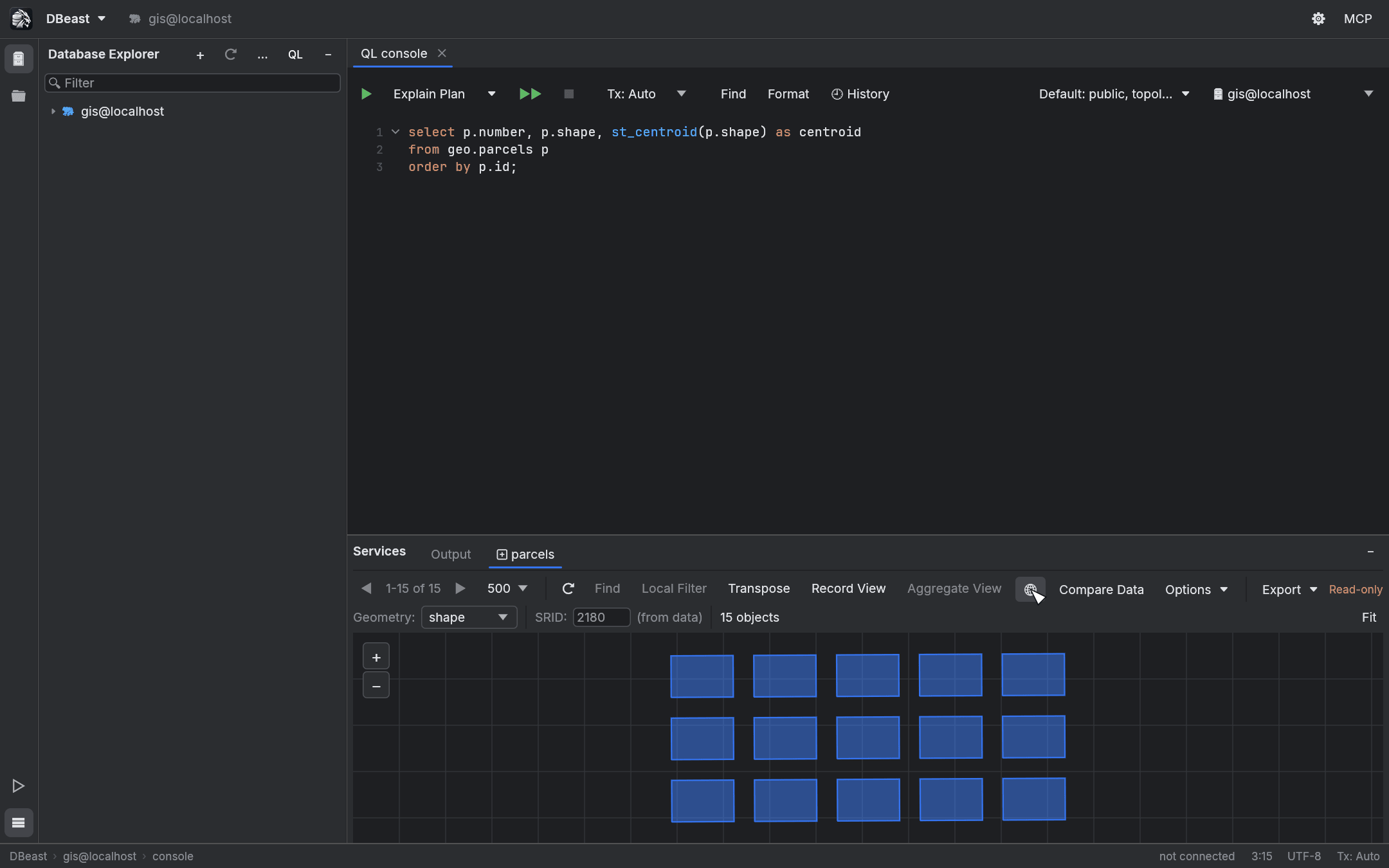Open the run panel sidebar icon
The image size is (1389, 868).
(19, 786)
